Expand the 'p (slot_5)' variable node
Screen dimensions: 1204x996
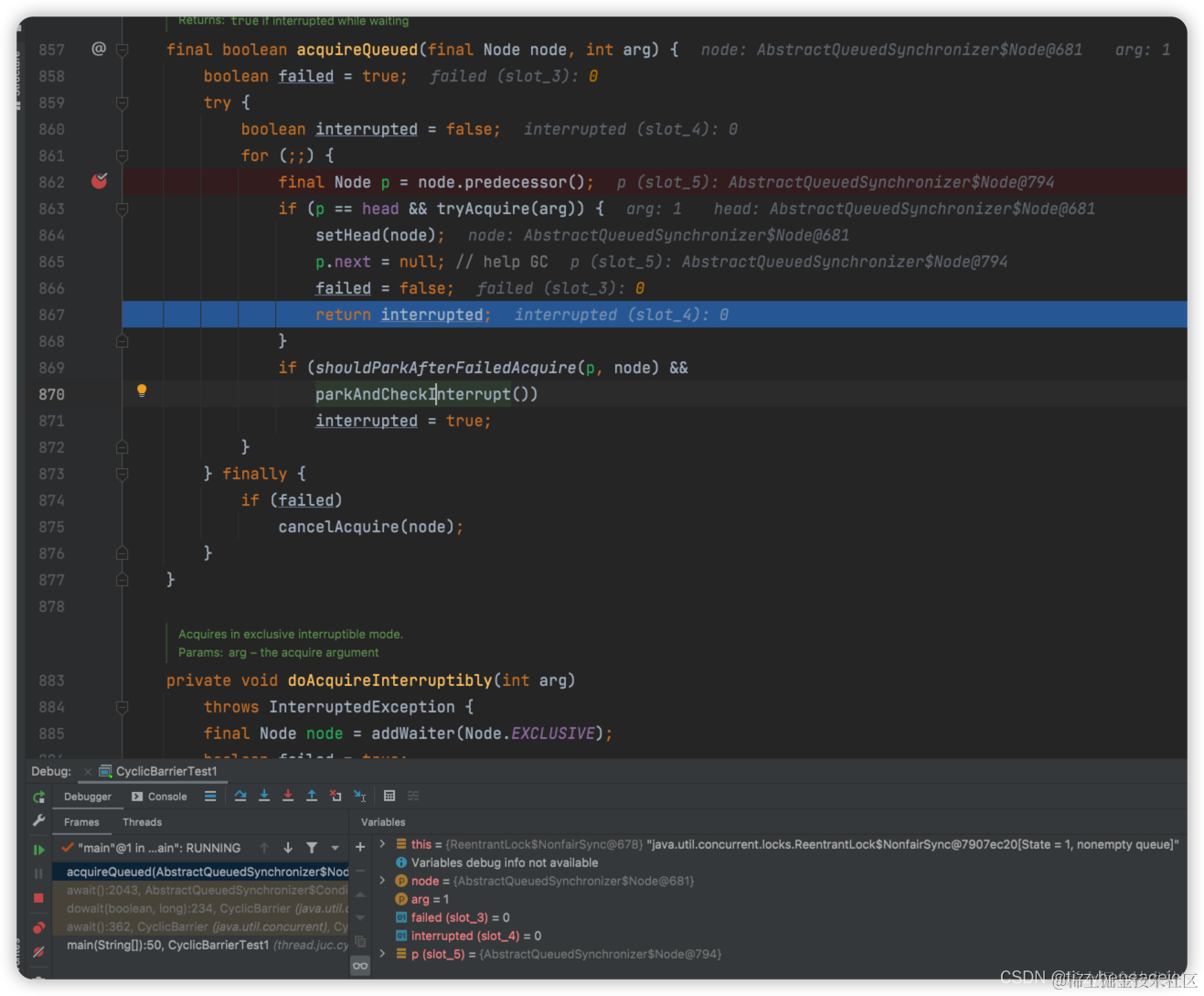(x=382, y=954)
